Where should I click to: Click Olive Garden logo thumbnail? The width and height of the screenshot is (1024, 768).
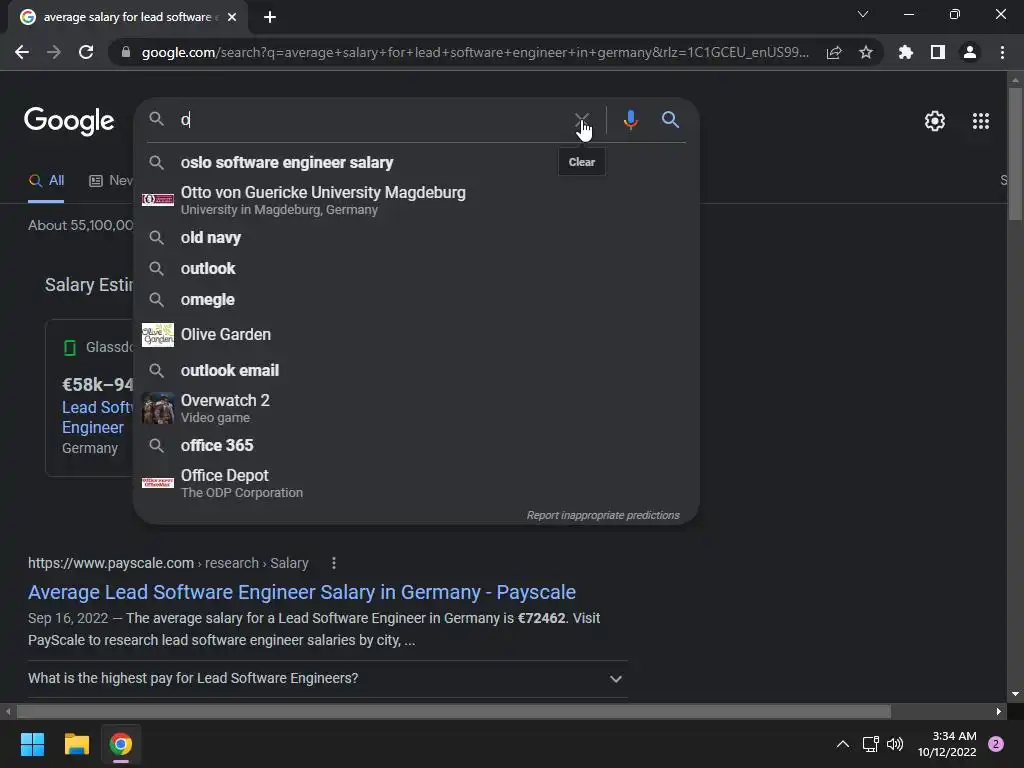pos(158,335)
